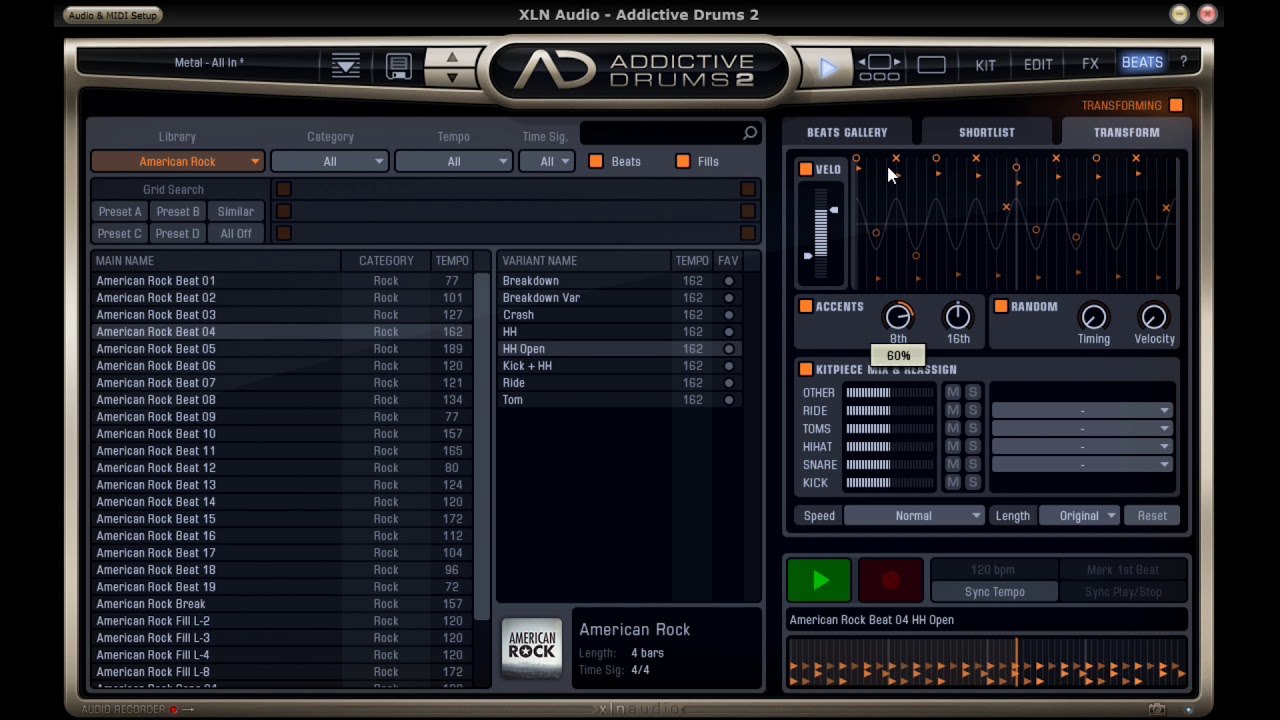Solo the TOMS kitpiece

point(972,429)
